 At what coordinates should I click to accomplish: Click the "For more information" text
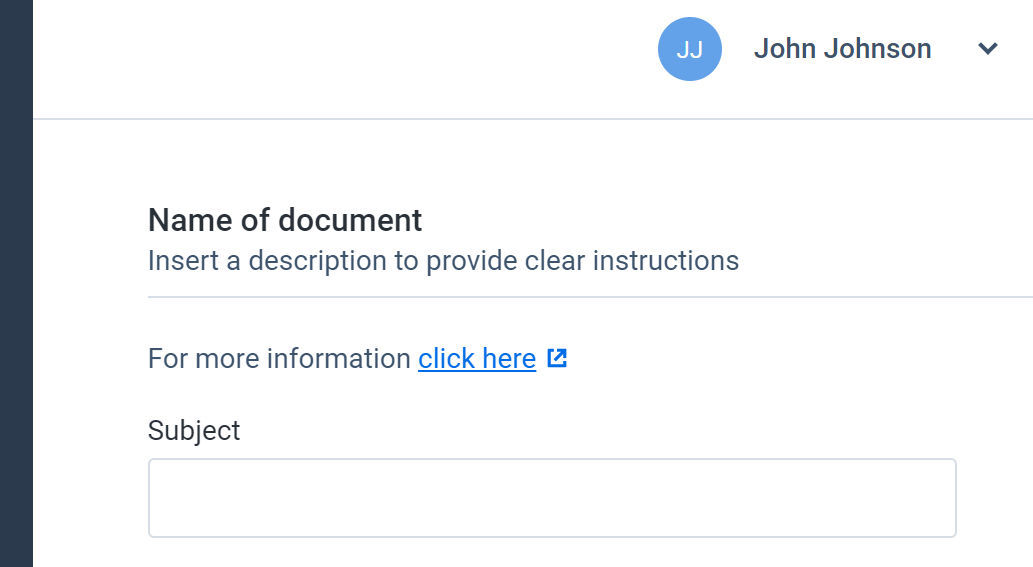point(279,359)
